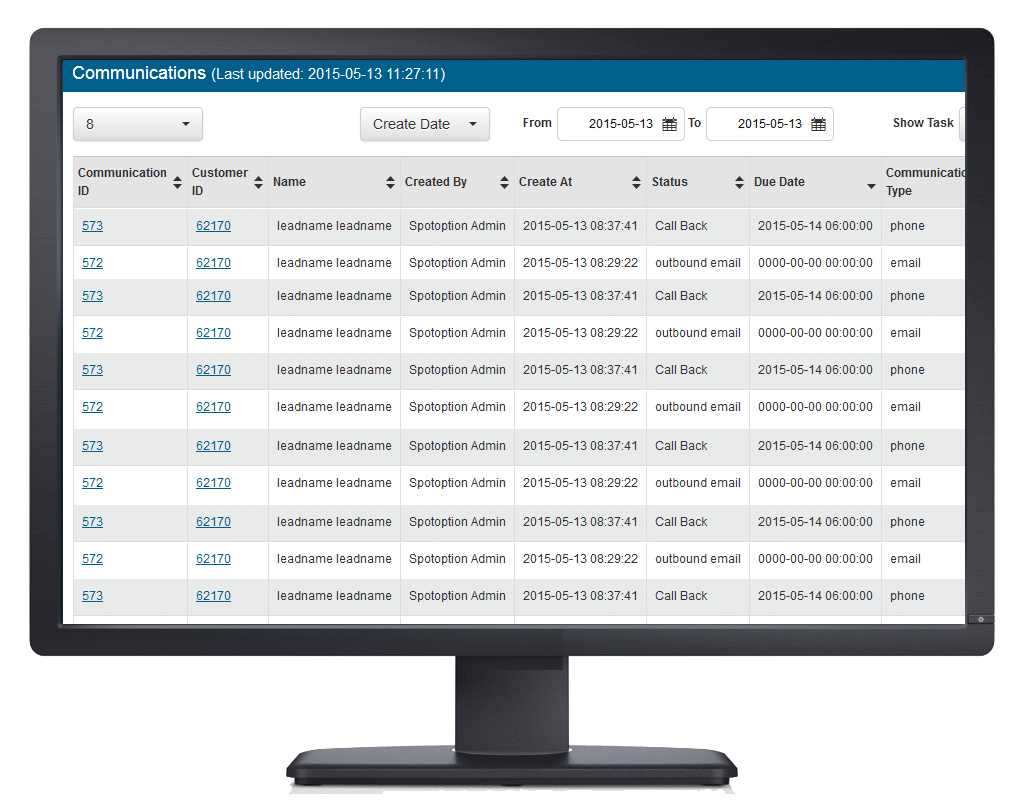Sort using Status column arrows
The image size is (1024, 812).
(739, 182)
